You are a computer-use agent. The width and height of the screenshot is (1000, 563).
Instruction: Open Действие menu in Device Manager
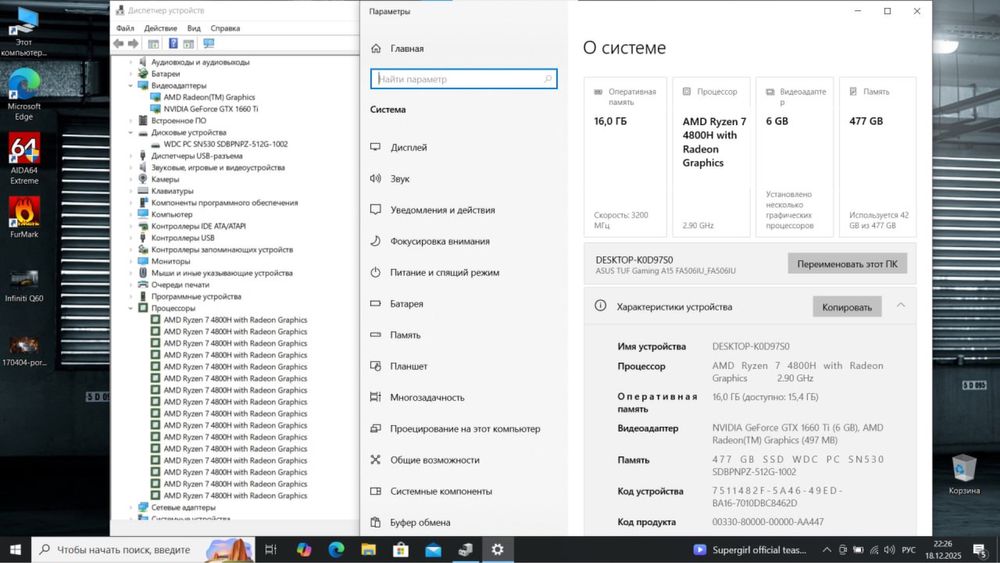click(x=161, y=28)
